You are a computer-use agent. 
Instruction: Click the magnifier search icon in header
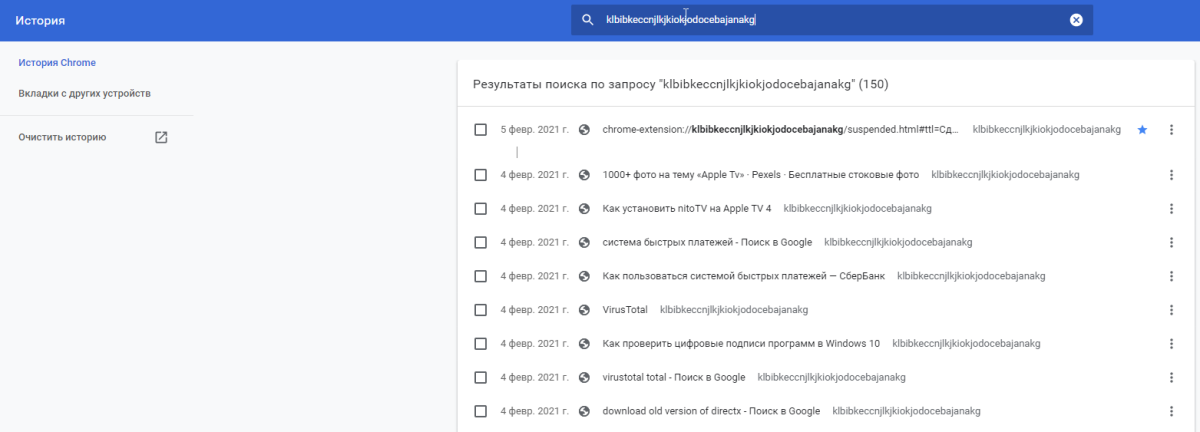(588, 20)
